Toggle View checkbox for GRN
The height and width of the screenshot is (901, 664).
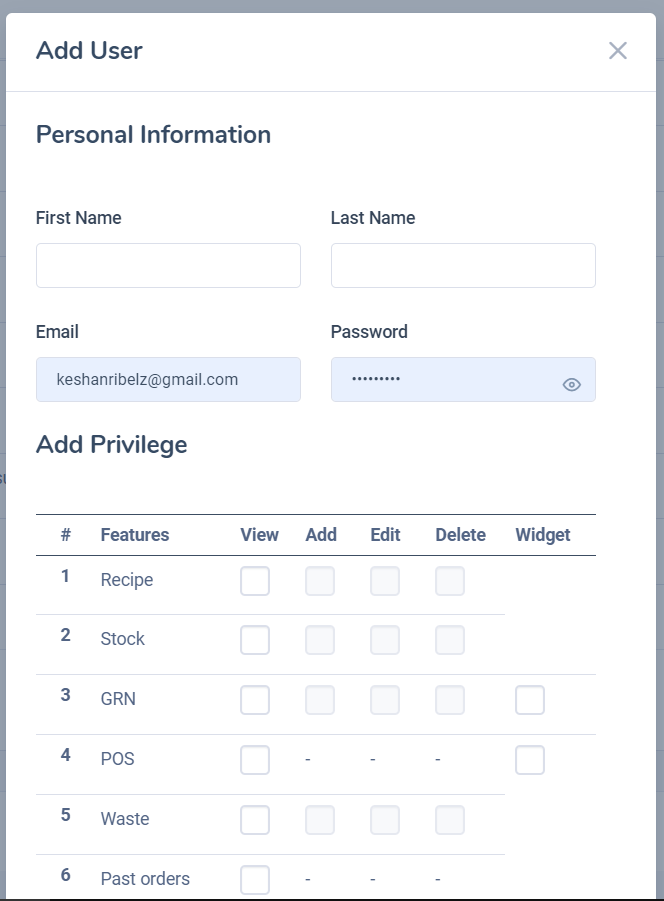click(255, 700)
